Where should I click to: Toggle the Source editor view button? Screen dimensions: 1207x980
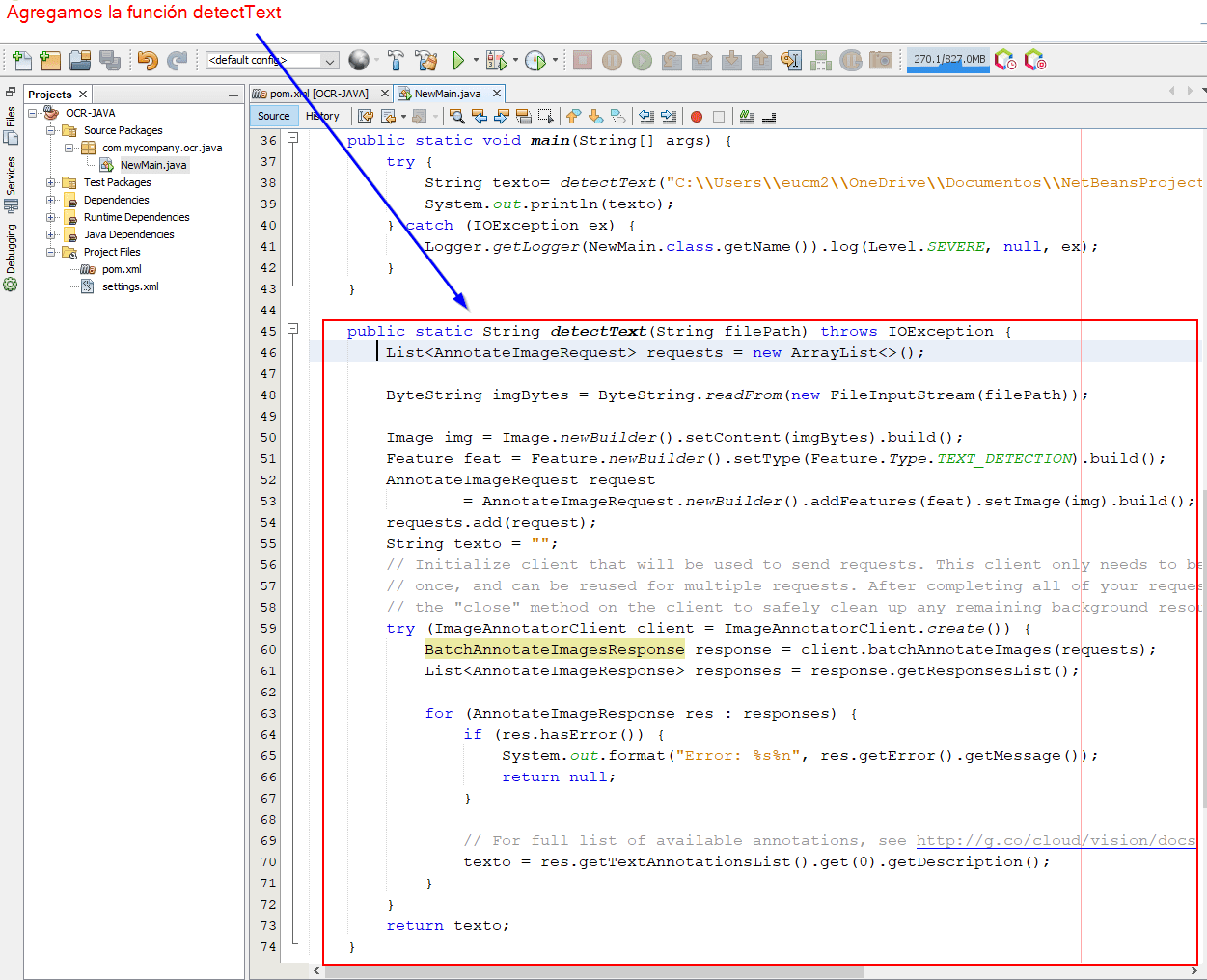coord(274,116)
